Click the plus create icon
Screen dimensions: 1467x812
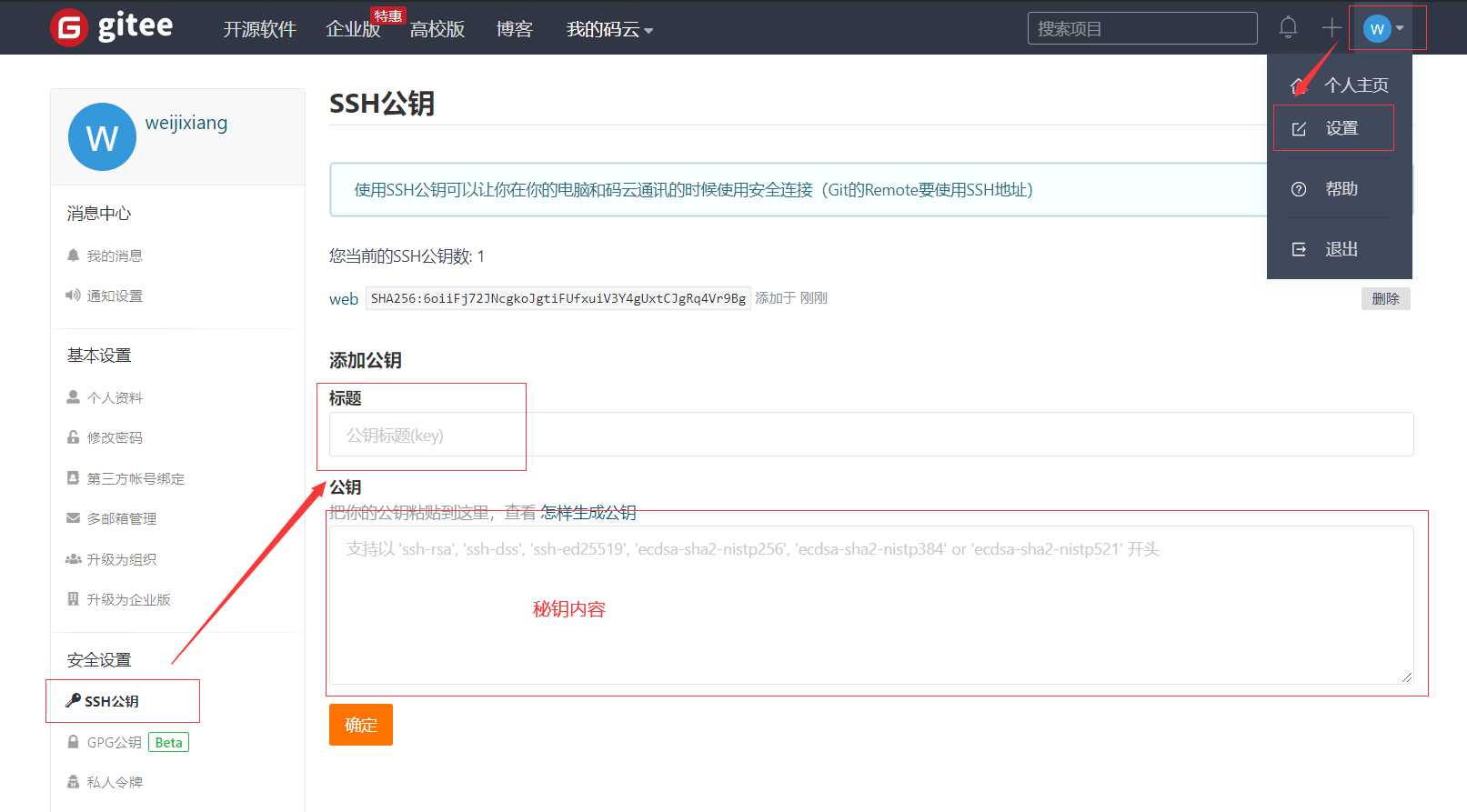click(x=1331, y=28)
